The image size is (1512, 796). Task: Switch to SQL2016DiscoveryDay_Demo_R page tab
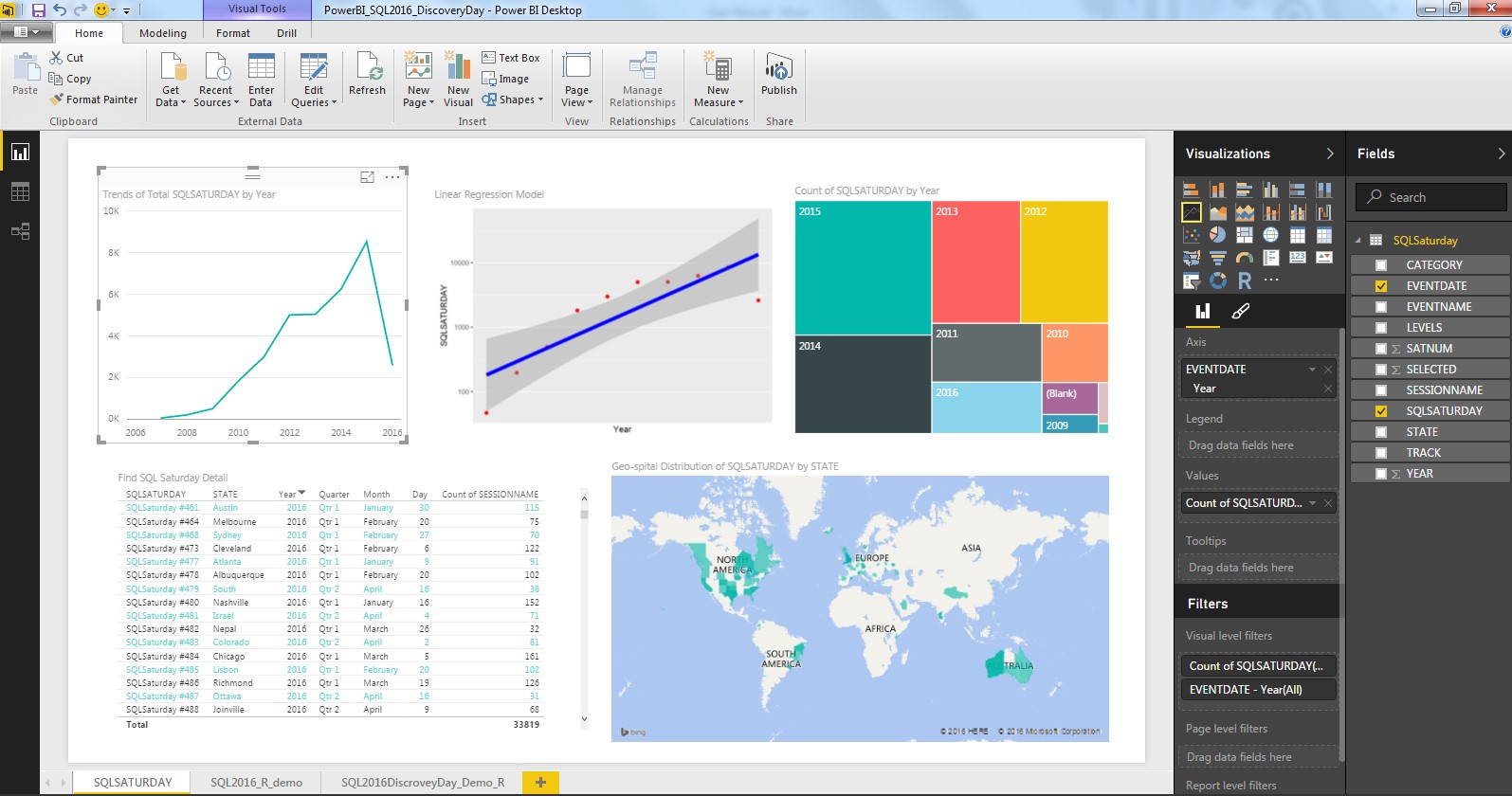pyautogui.click(x=423, y=783)
